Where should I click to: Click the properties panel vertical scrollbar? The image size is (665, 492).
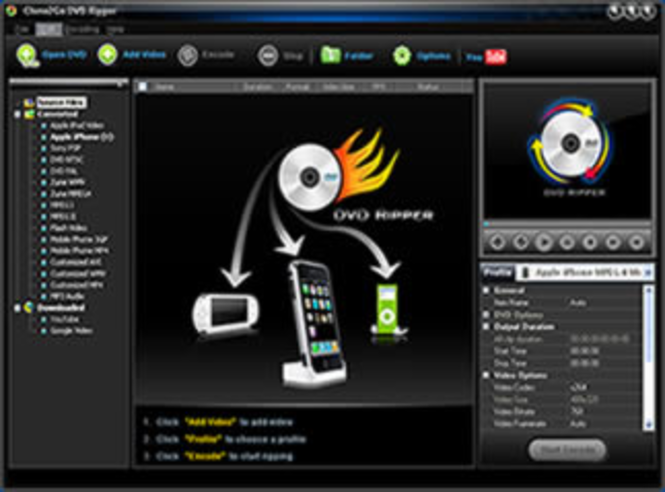click(x=648, y=358)
